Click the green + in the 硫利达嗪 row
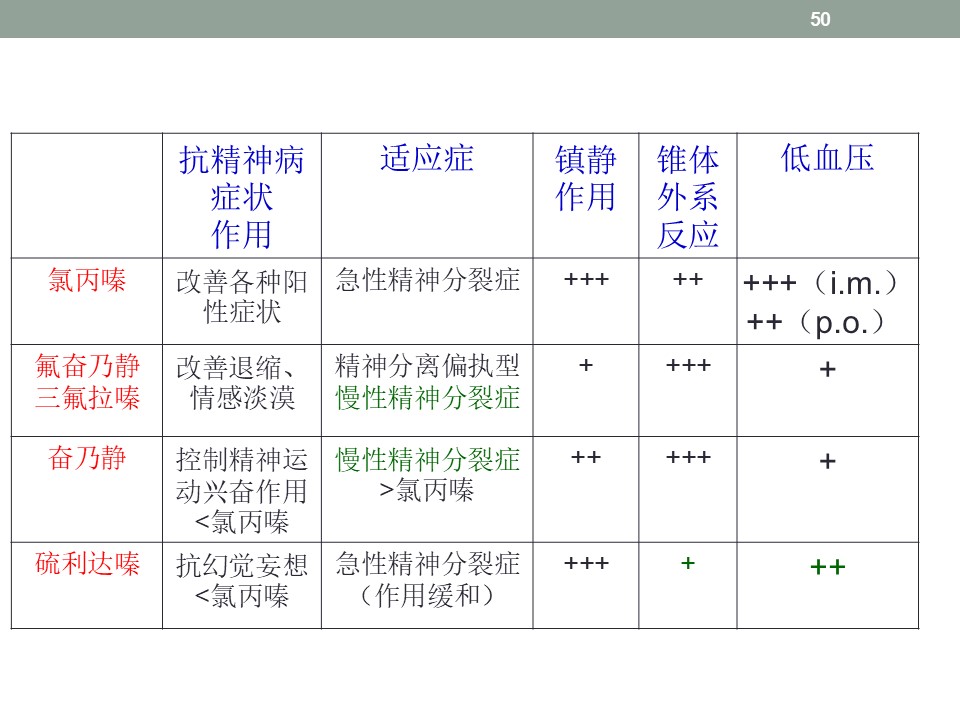960x720 pixels. 688,563
